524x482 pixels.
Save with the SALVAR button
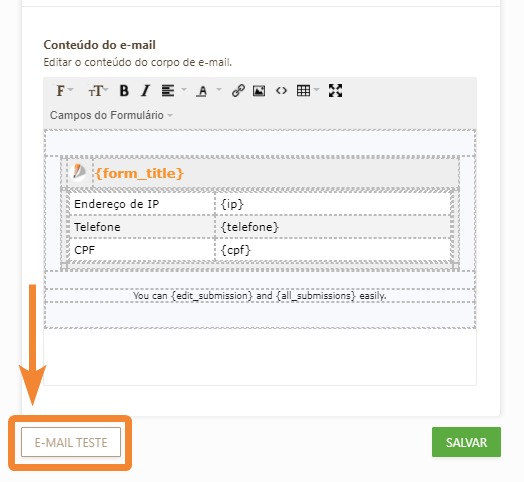click(466, 442)
